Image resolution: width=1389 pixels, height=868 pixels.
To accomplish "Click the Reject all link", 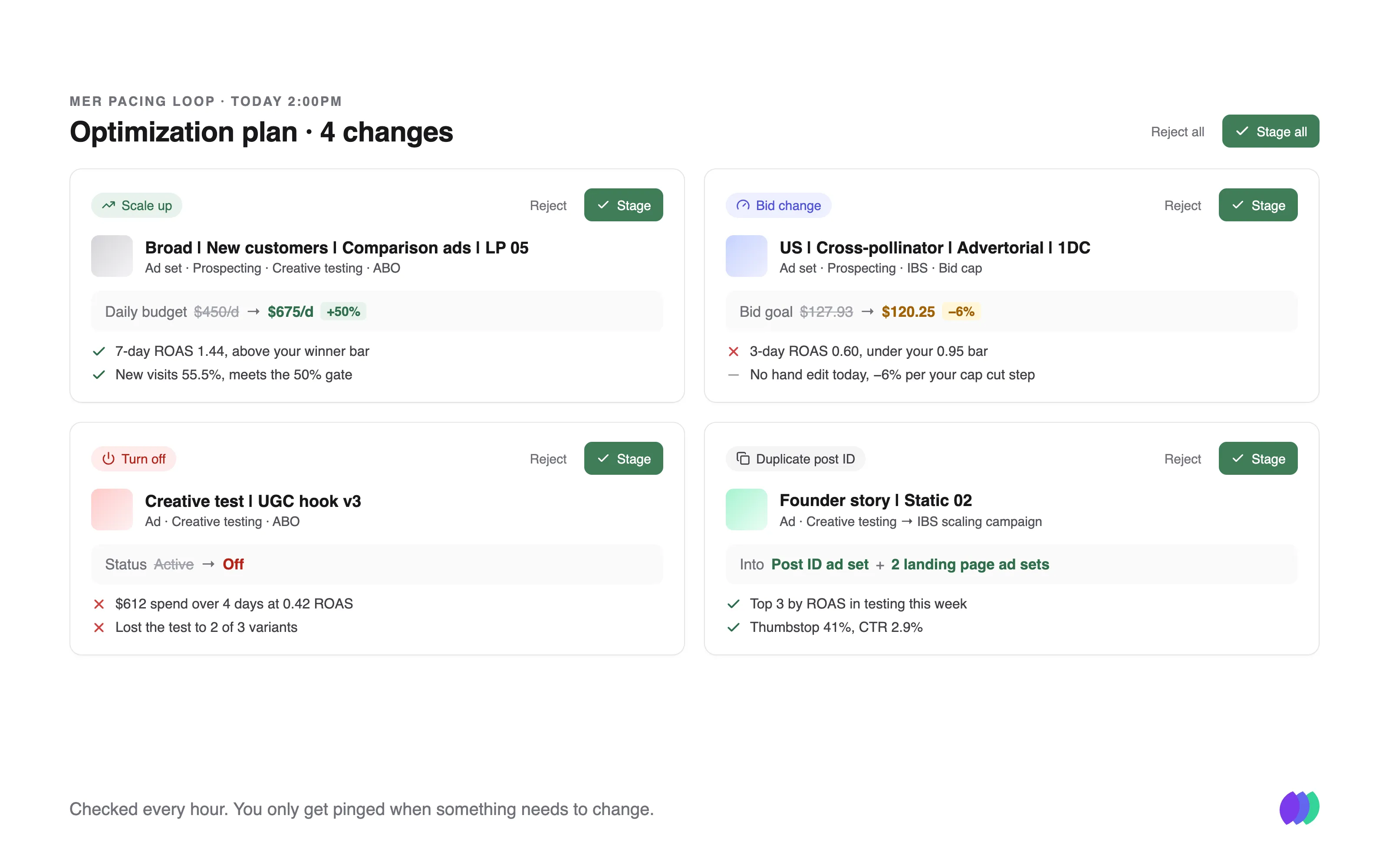I will point(1177,132).
